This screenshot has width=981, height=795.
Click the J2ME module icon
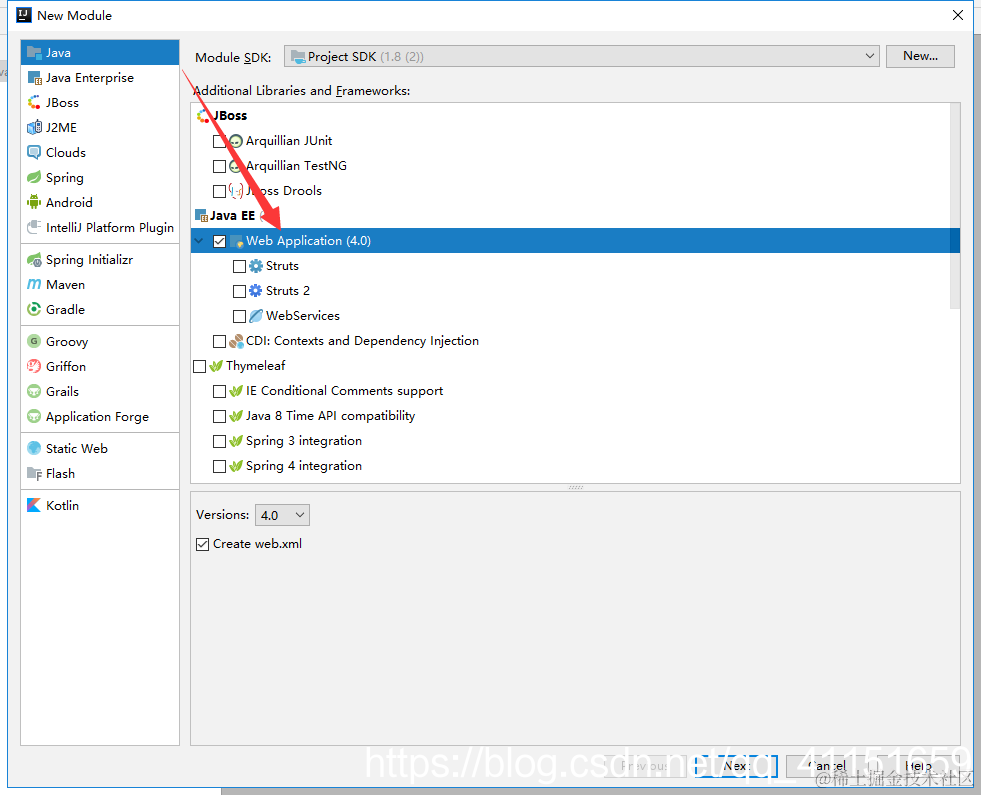click(34, 128)
